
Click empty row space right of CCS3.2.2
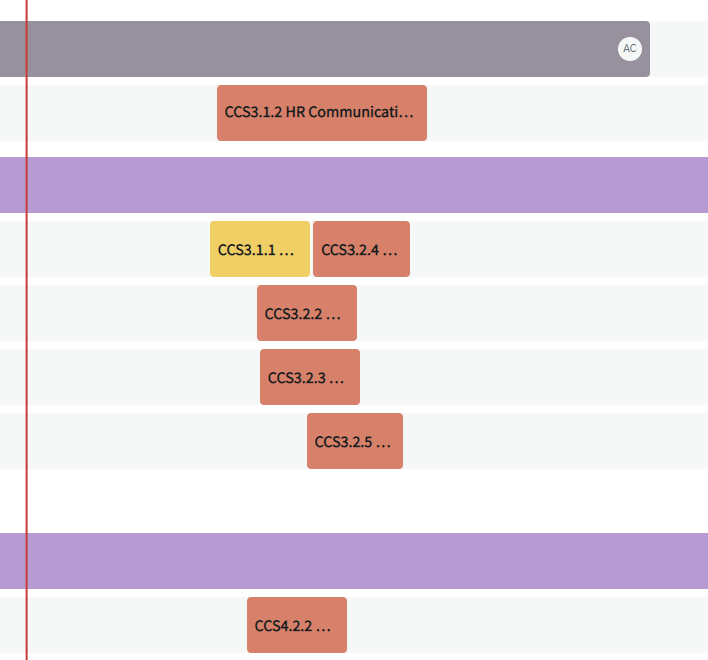click(x=532, y=313)
